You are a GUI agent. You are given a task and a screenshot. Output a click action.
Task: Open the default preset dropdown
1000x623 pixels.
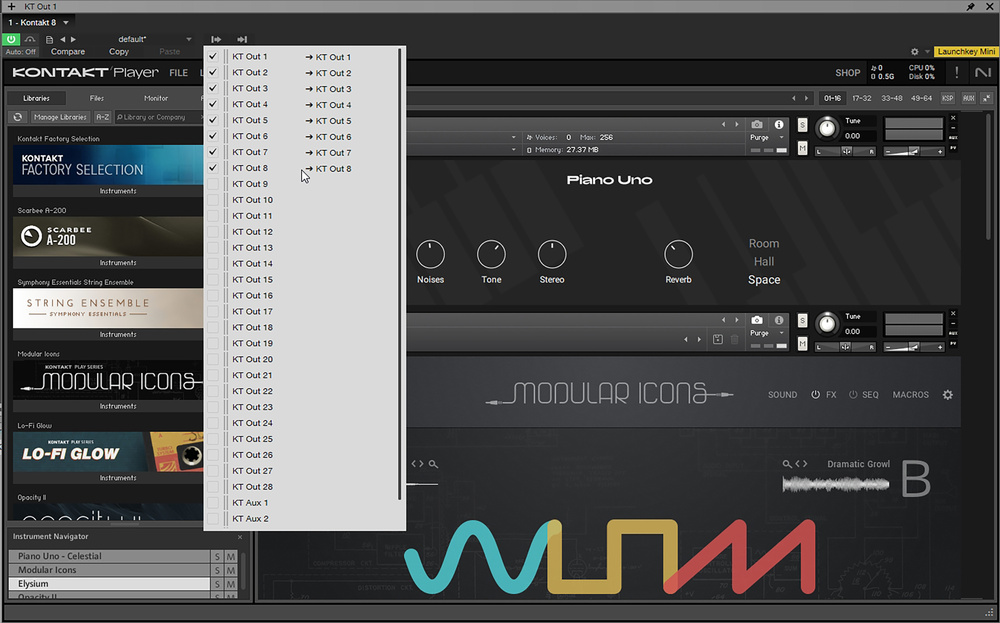[188, 39]
